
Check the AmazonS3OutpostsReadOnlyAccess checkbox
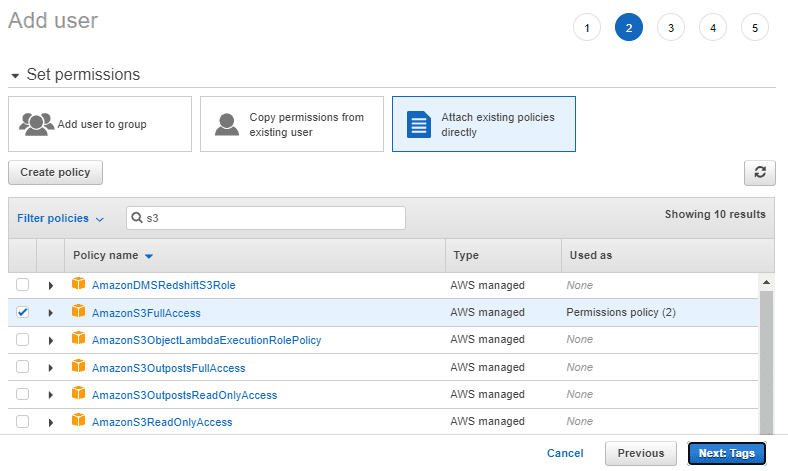tap(23, 394)
